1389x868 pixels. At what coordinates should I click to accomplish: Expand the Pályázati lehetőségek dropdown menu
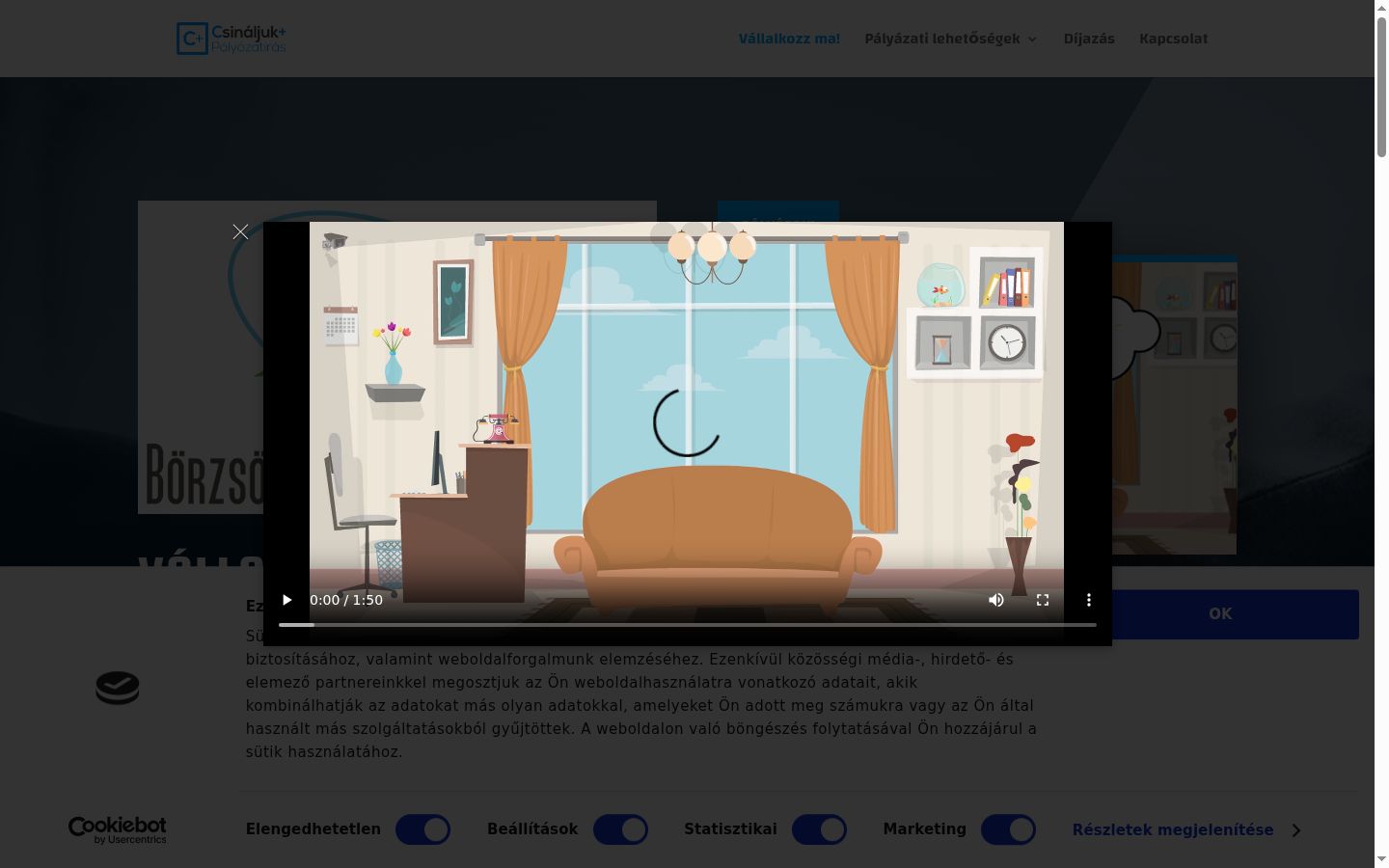tap(951, 39)
